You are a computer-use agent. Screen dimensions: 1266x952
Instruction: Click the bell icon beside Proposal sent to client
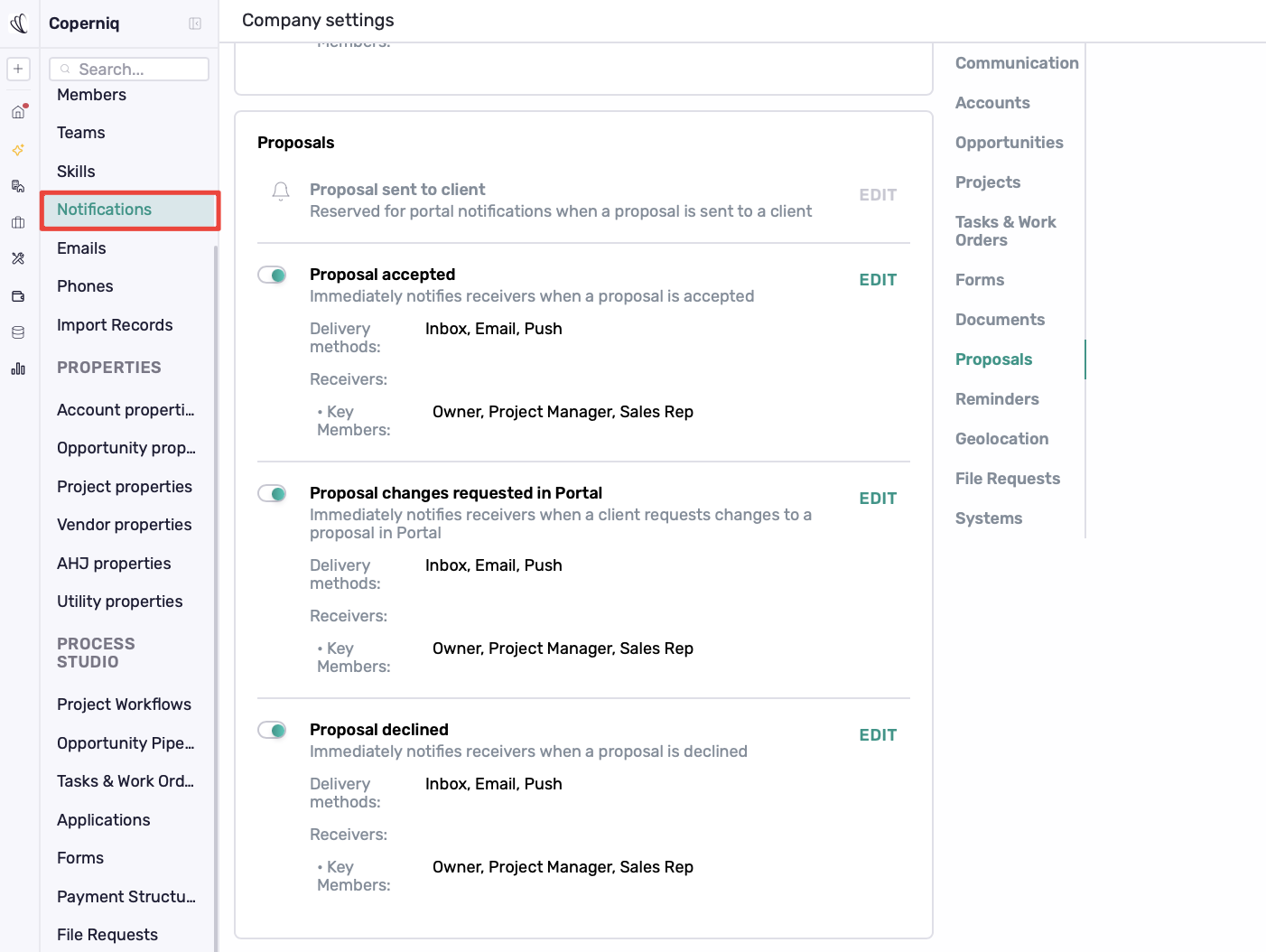click(x=281, y=191)
